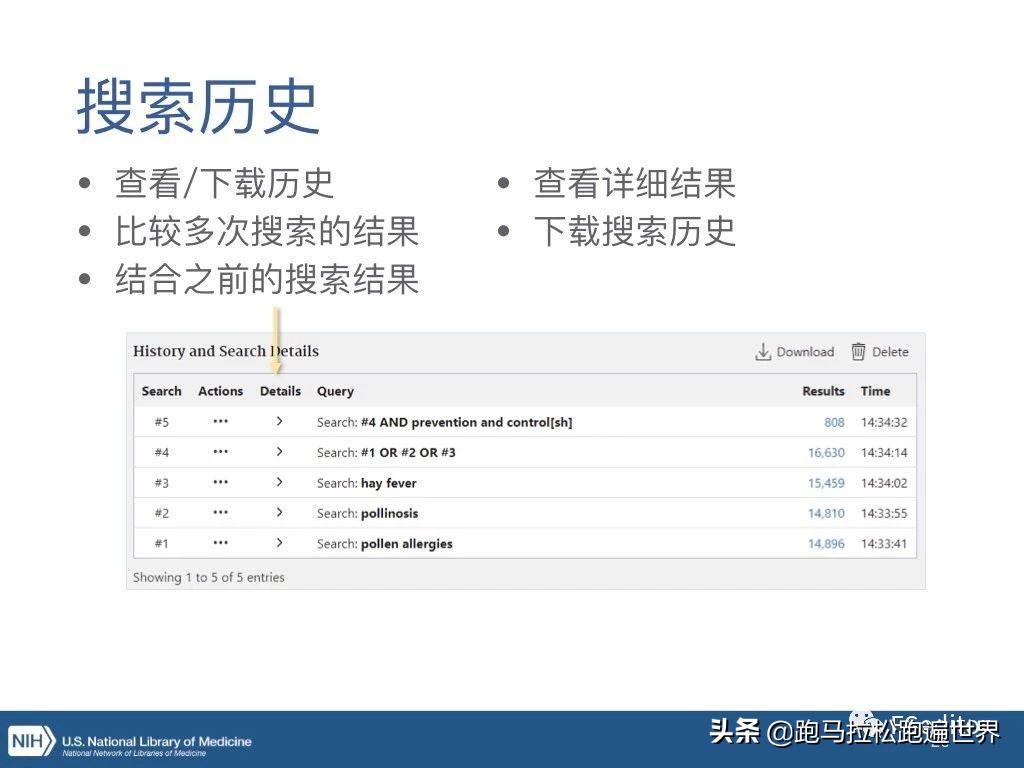Click the NIH logo in the bottom bar
This screenshot has width=1024, height=768.
[31, 741]
